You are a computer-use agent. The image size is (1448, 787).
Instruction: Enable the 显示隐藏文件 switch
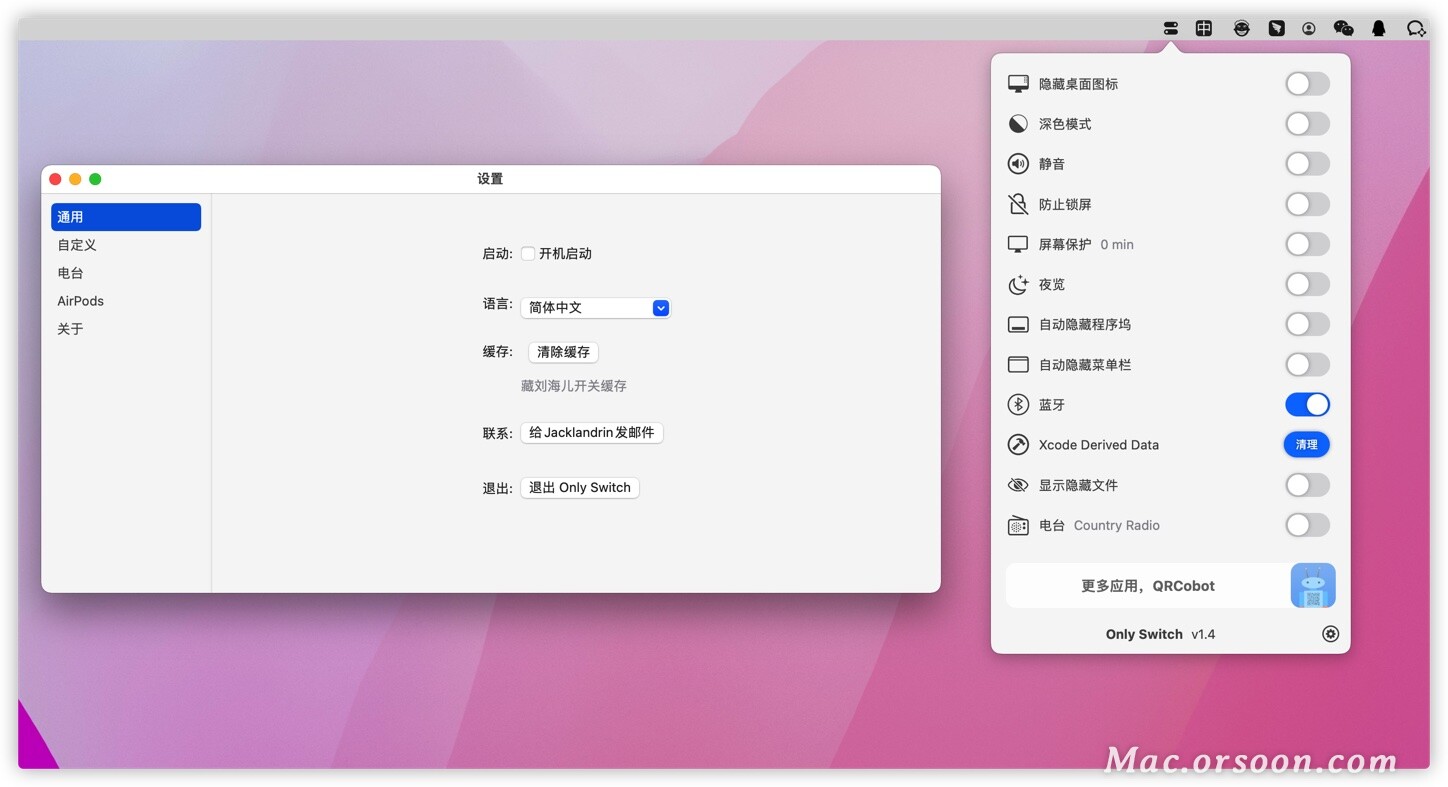(x=1307, y=485)
